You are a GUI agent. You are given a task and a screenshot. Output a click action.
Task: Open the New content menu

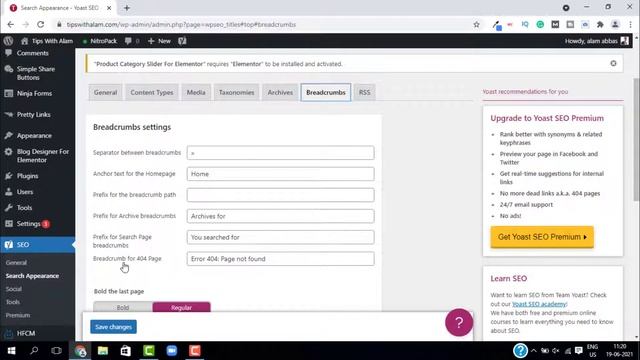point(160,41)
